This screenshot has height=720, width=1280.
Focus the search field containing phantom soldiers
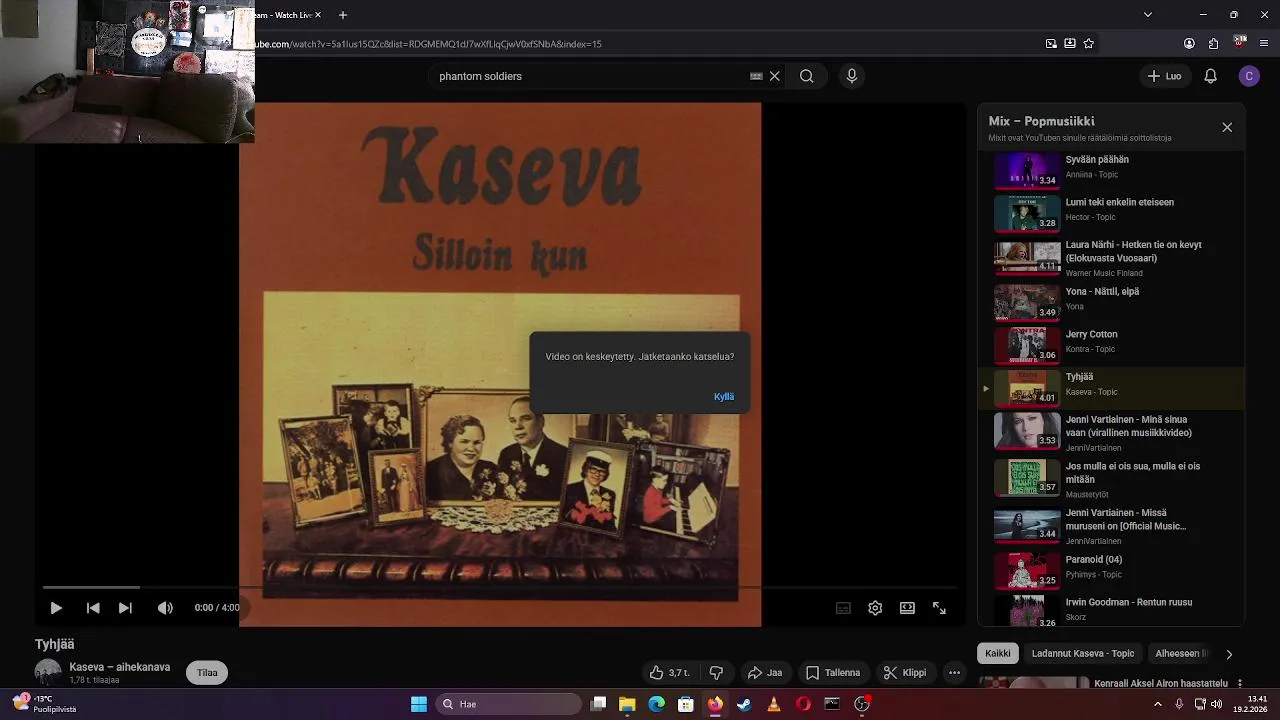coord(590,76)
